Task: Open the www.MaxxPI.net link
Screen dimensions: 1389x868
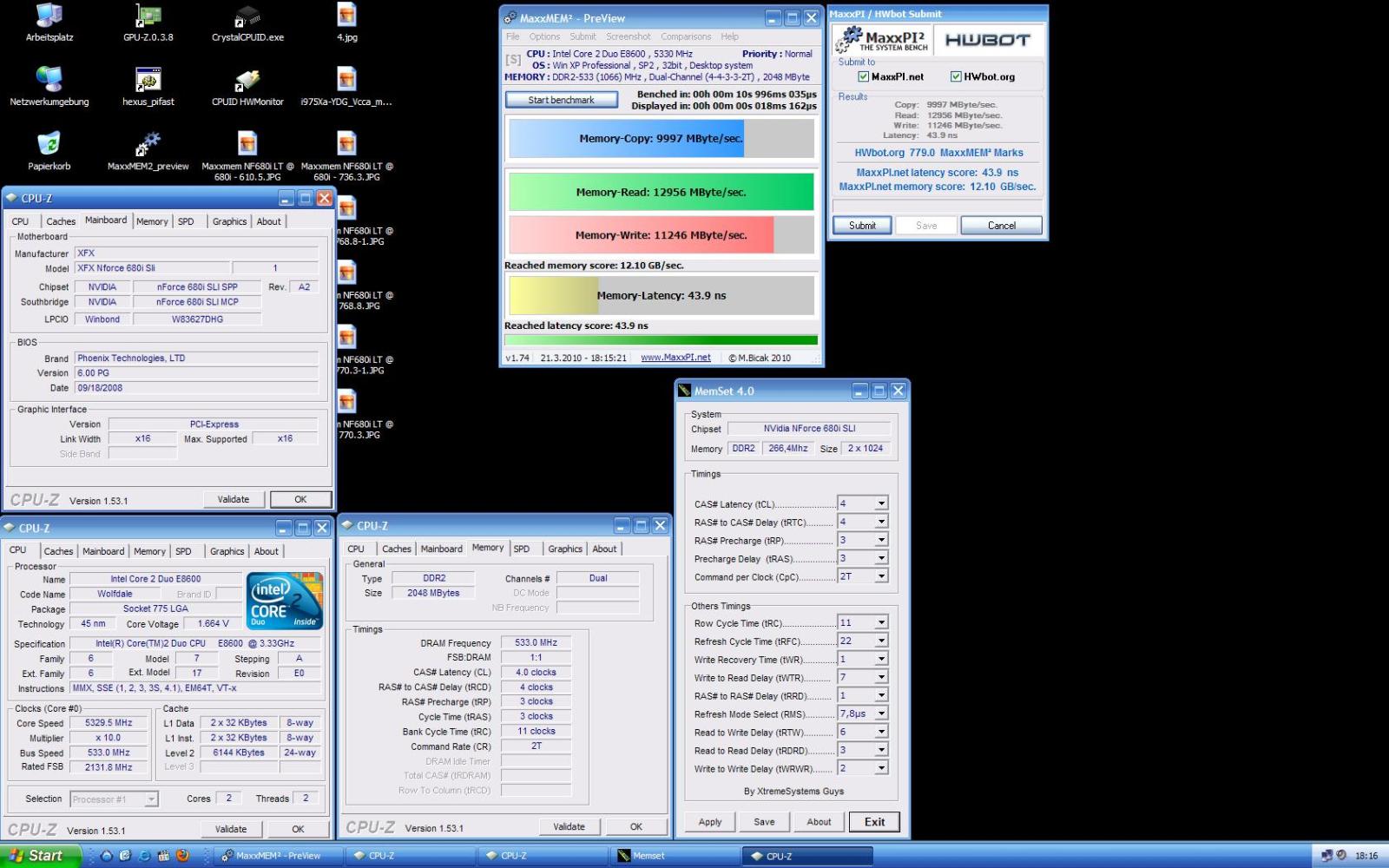Action: pyautogui.click(x=675, y=358)
